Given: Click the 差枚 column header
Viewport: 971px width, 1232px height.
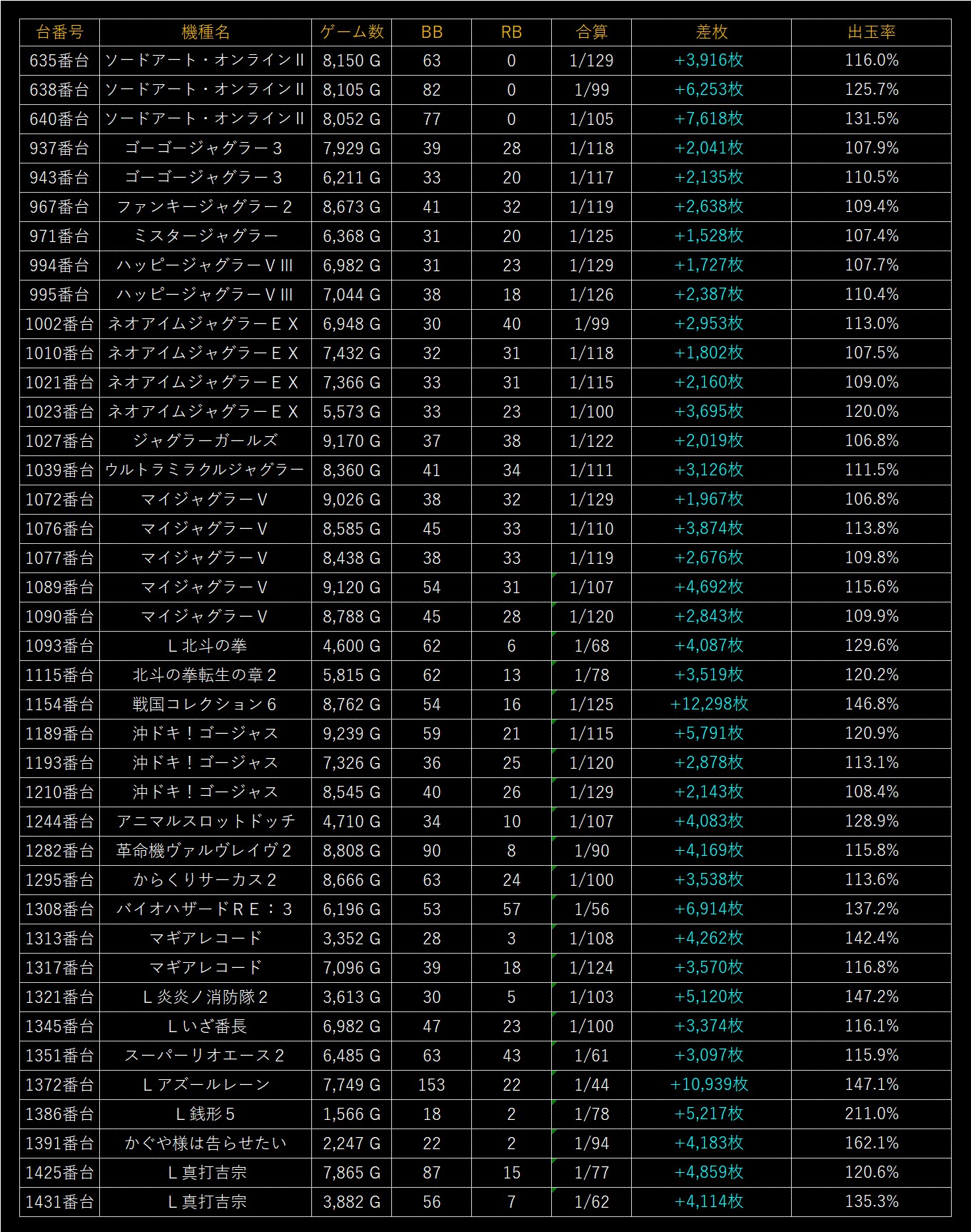Looking at the screenshot, I should coord(712,32).
